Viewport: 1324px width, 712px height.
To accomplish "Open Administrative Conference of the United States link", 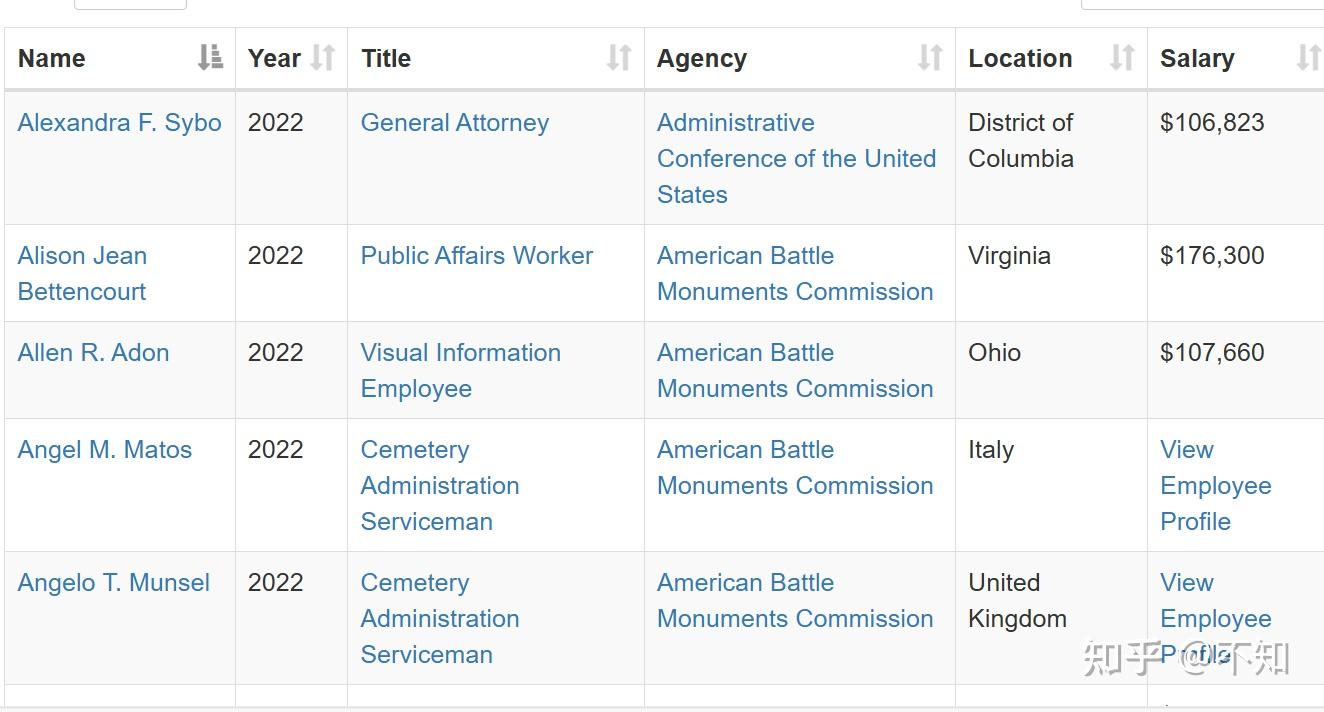I will [797, 159].
